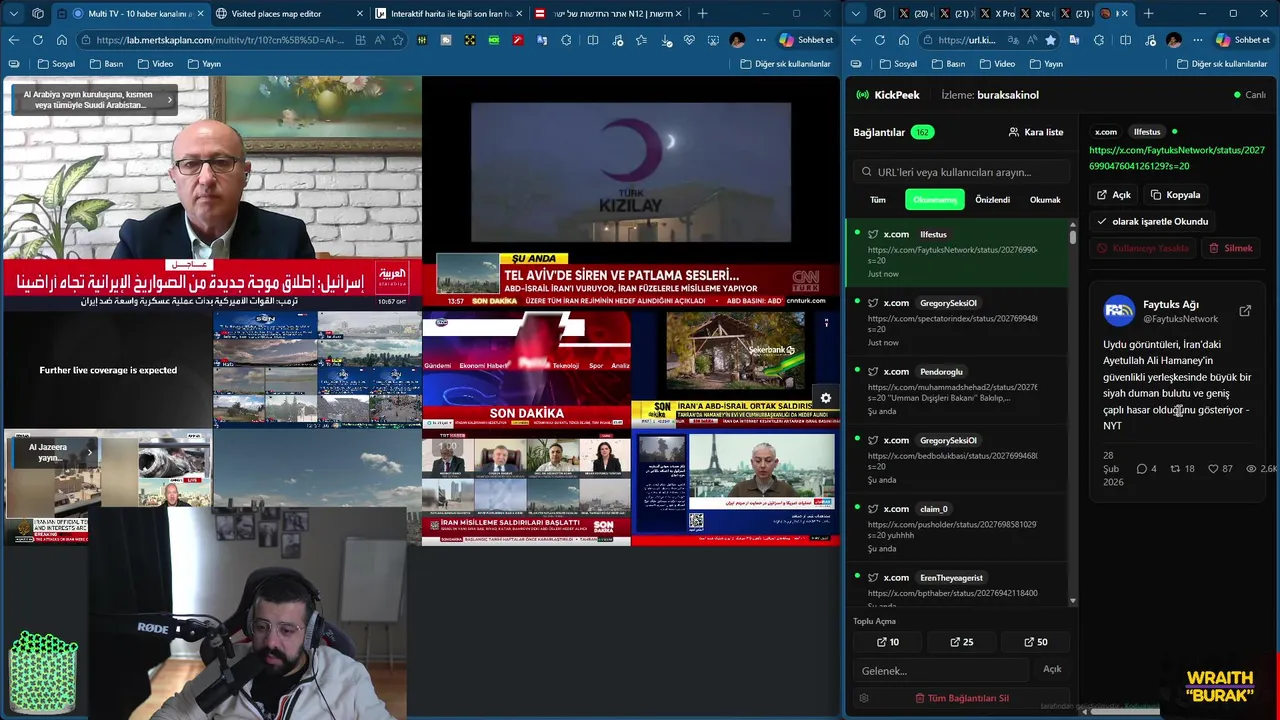The image size is (1280, 720).
Task: Open the left browser's three-dot settings menu
Action: (x=761, y=40)
